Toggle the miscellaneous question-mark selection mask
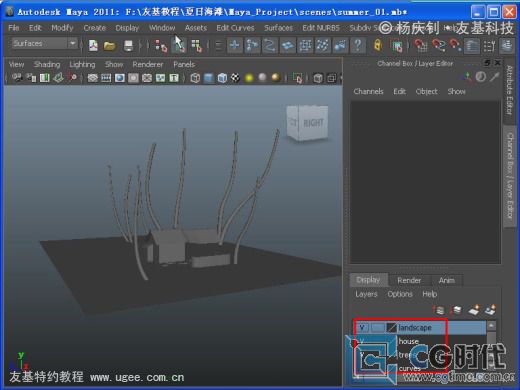Viewport: 520px width, 390px height. [358, 45]
